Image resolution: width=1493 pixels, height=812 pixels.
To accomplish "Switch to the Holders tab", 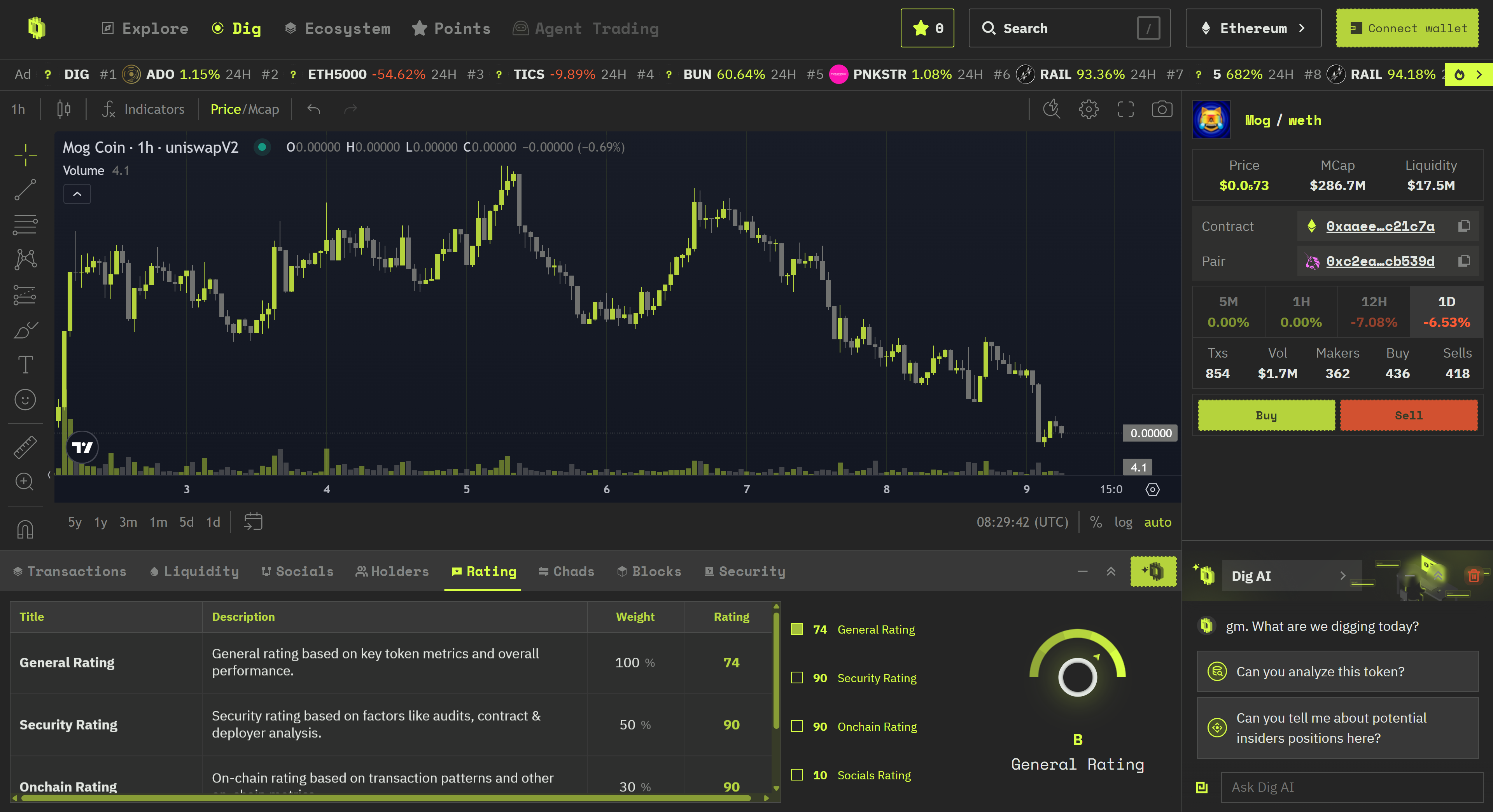I will point(392,571).
